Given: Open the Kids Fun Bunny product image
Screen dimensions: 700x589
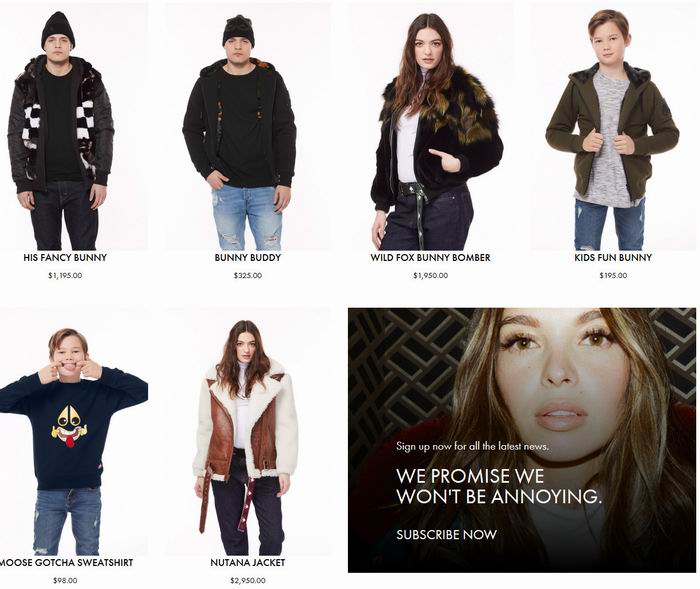Looking at the screenshot, I should pyautogui.click(x=613, y=127).
